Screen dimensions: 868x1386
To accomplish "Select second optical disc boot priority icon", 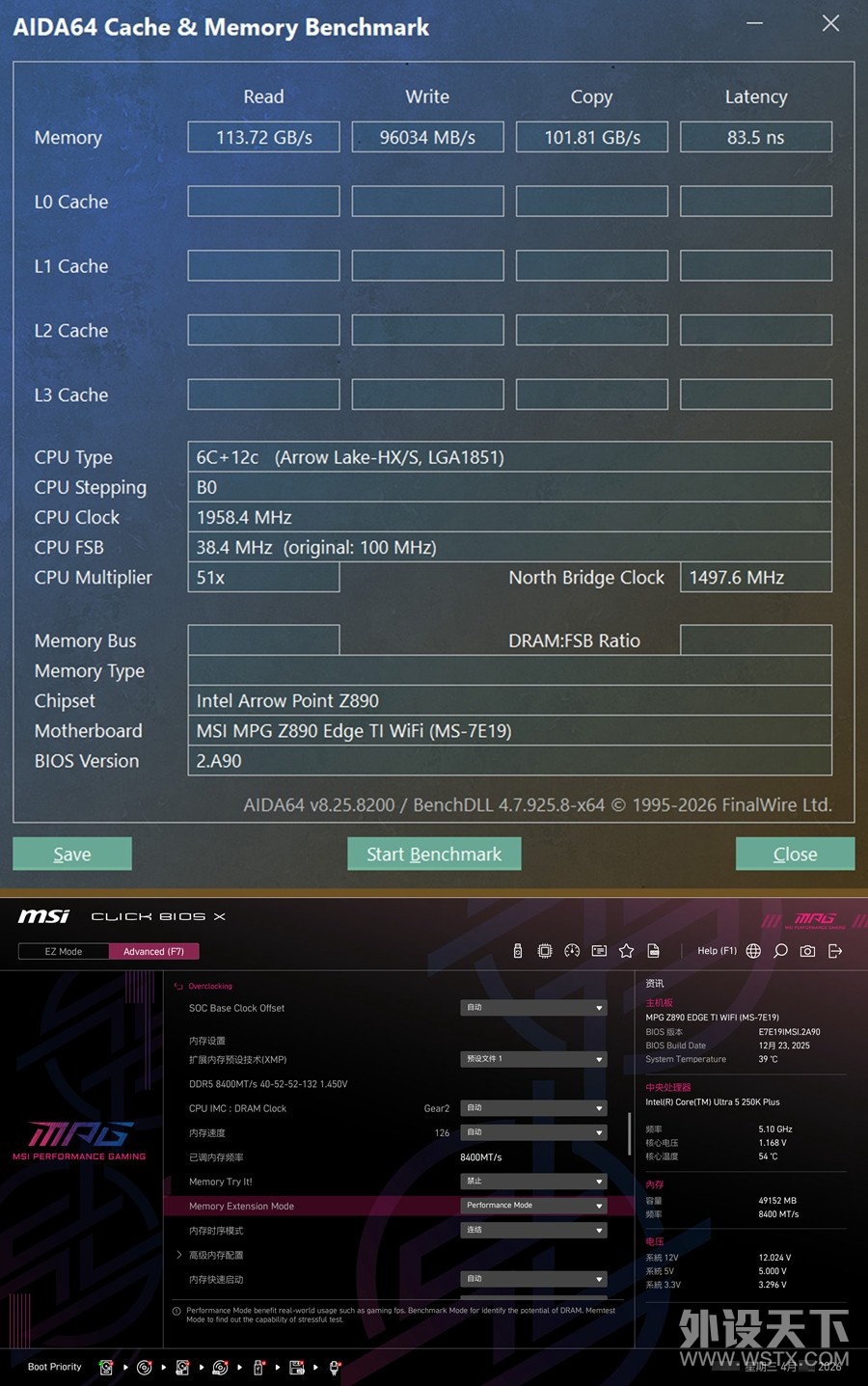I will click(220, 1367).
